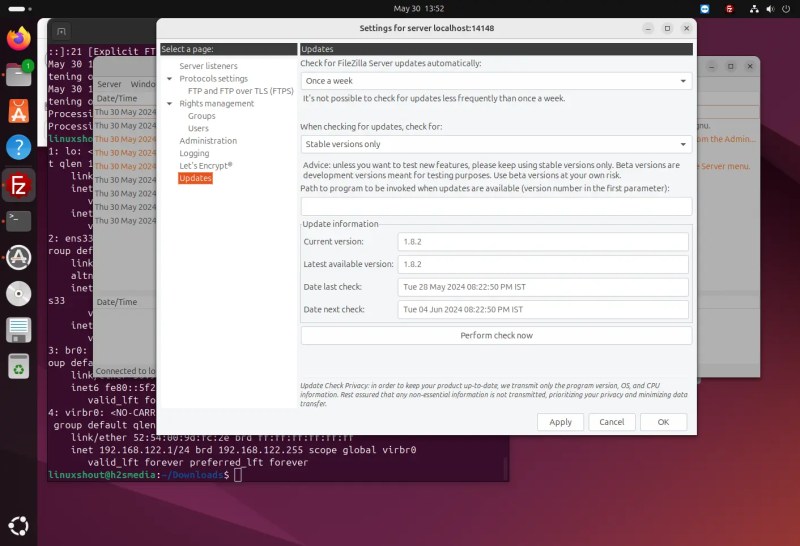The height and width of the screenshot is (546, 800).
Task: Open Server menu in background FileZilla window
Action: pyautogui.click(x=109, y=84)
